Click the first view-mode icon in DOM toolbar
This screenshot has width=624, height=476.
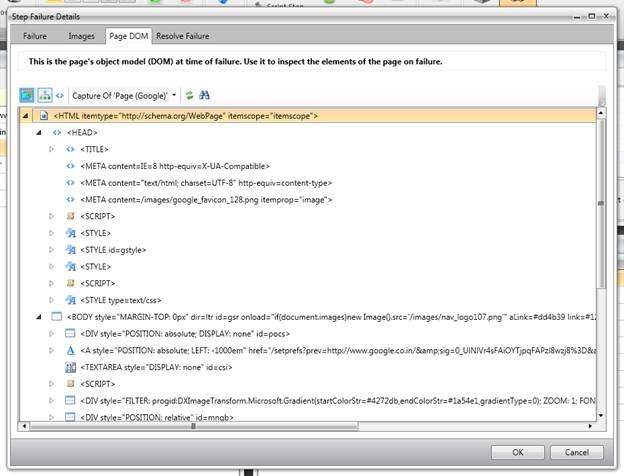point(27,95)
